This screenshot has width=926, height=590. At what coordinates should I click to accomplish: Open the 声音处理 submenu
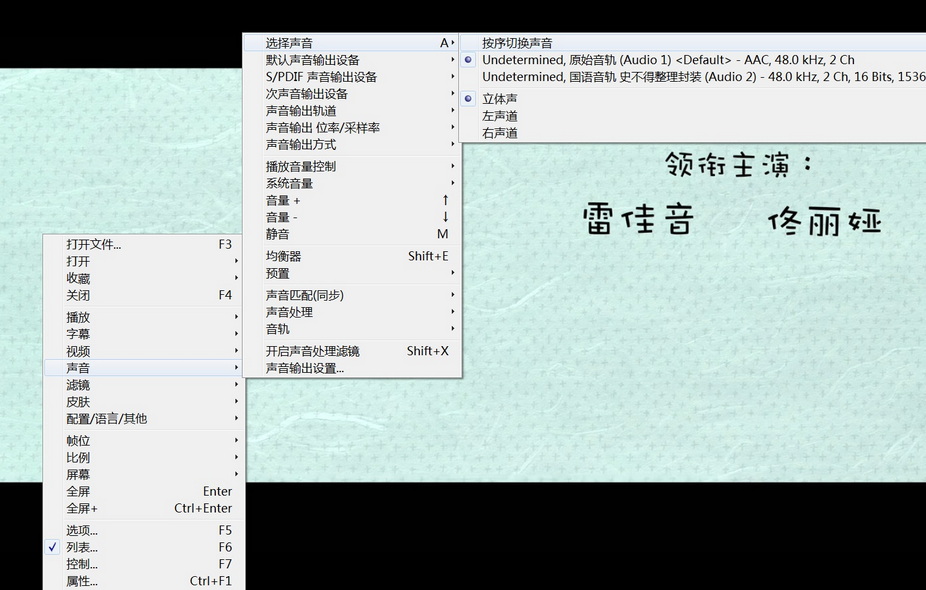(289, 312)
